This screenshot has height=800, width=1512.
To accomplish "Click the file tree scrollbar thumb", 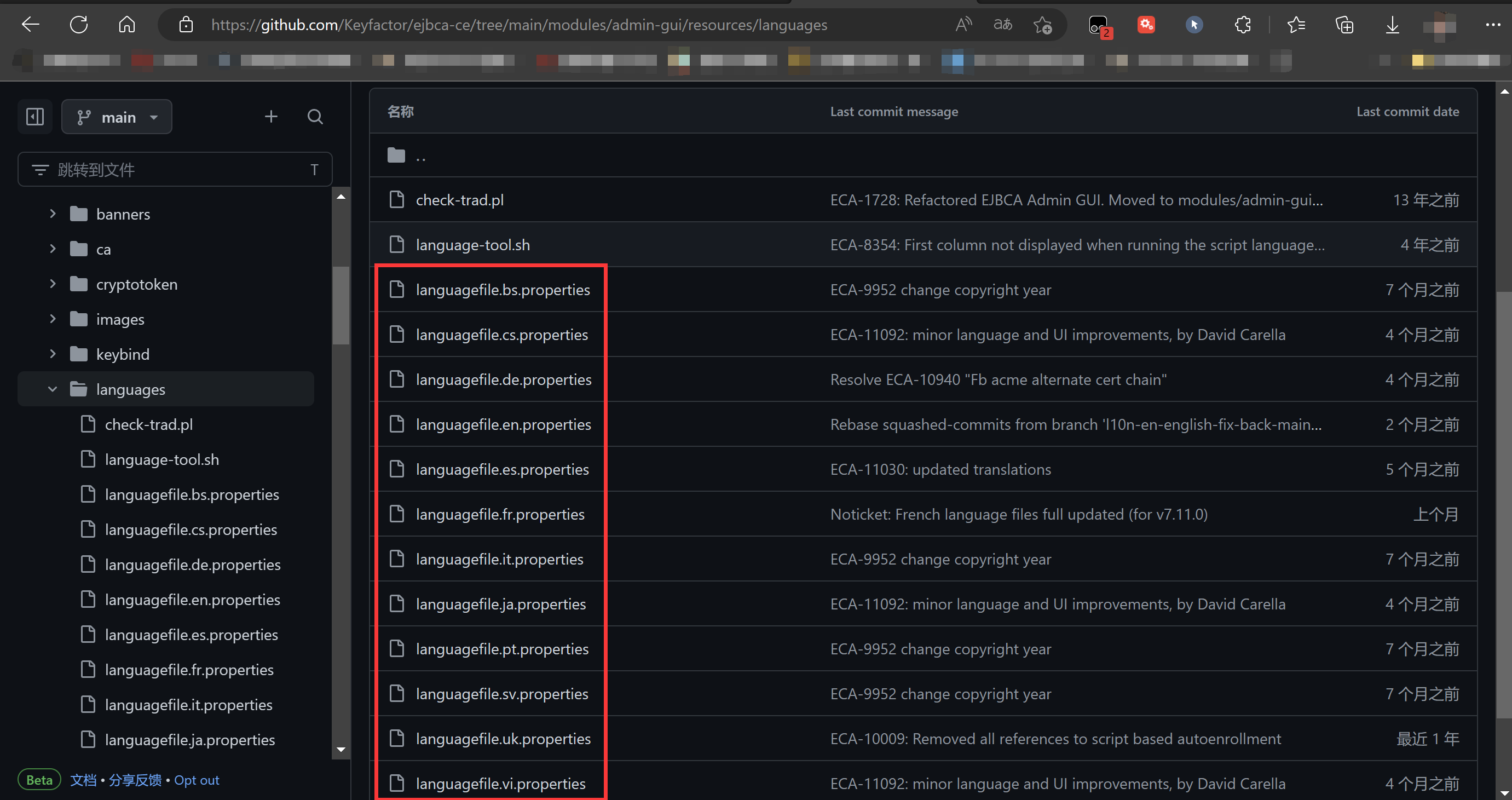I will [341, 305].
